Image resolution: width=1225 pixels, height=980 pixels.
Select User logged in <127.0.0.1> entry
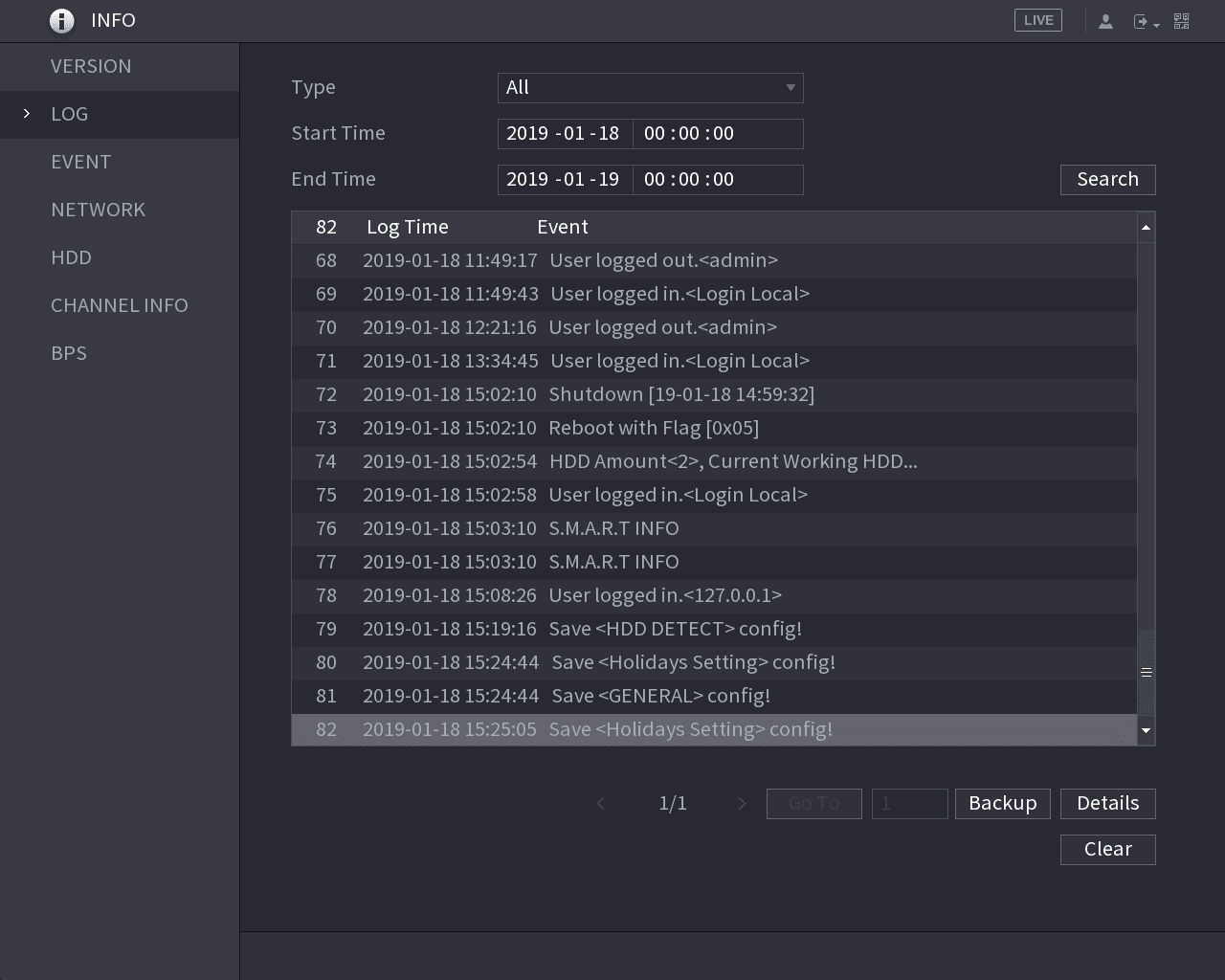(x=714, y=596)
